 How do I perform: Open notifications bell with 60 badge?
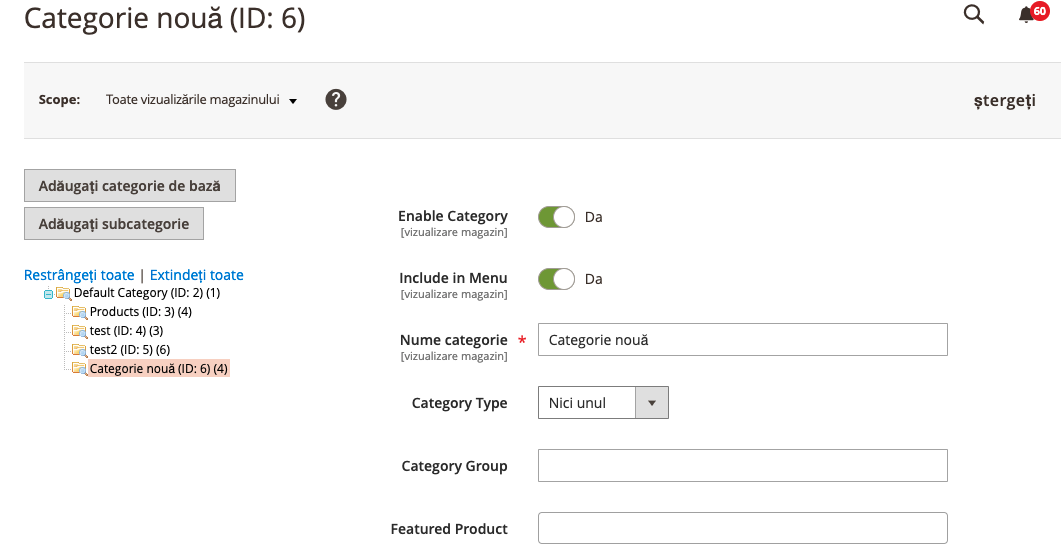pyautogui.click(x=1033, y=13)
